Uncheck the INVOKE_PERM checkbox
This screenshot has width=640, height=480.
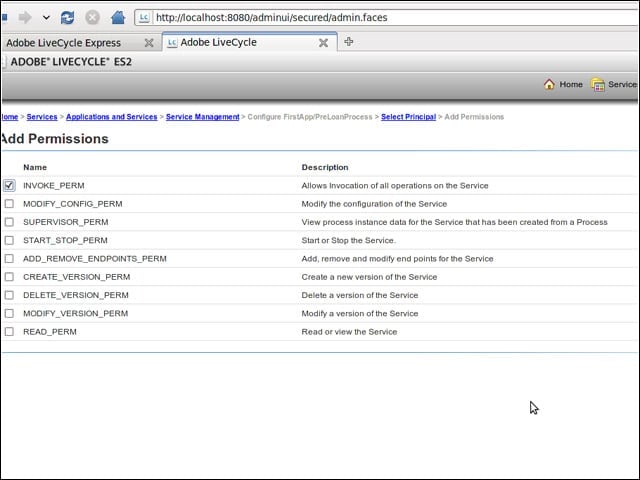(x=9, y=185)
